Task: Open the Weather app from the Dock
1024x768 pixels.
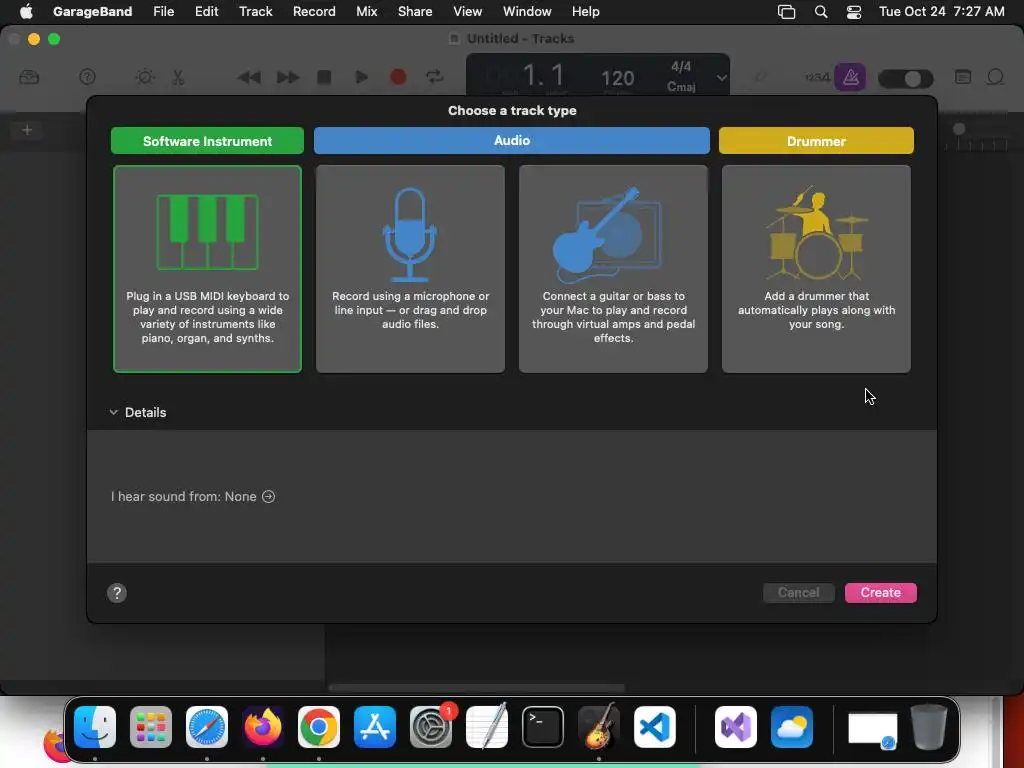Action: point(792,727)
